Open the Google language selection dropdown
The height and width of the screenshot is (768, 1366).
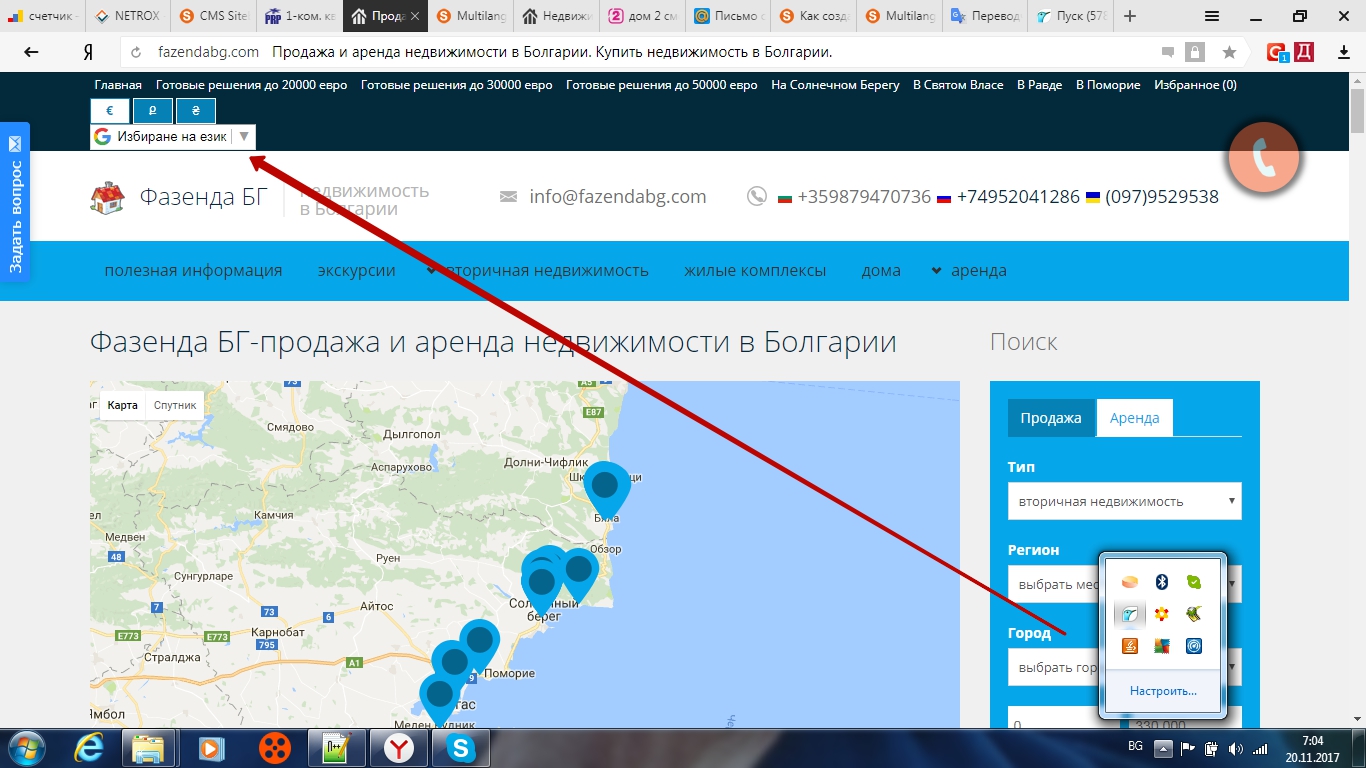[173, 137]
